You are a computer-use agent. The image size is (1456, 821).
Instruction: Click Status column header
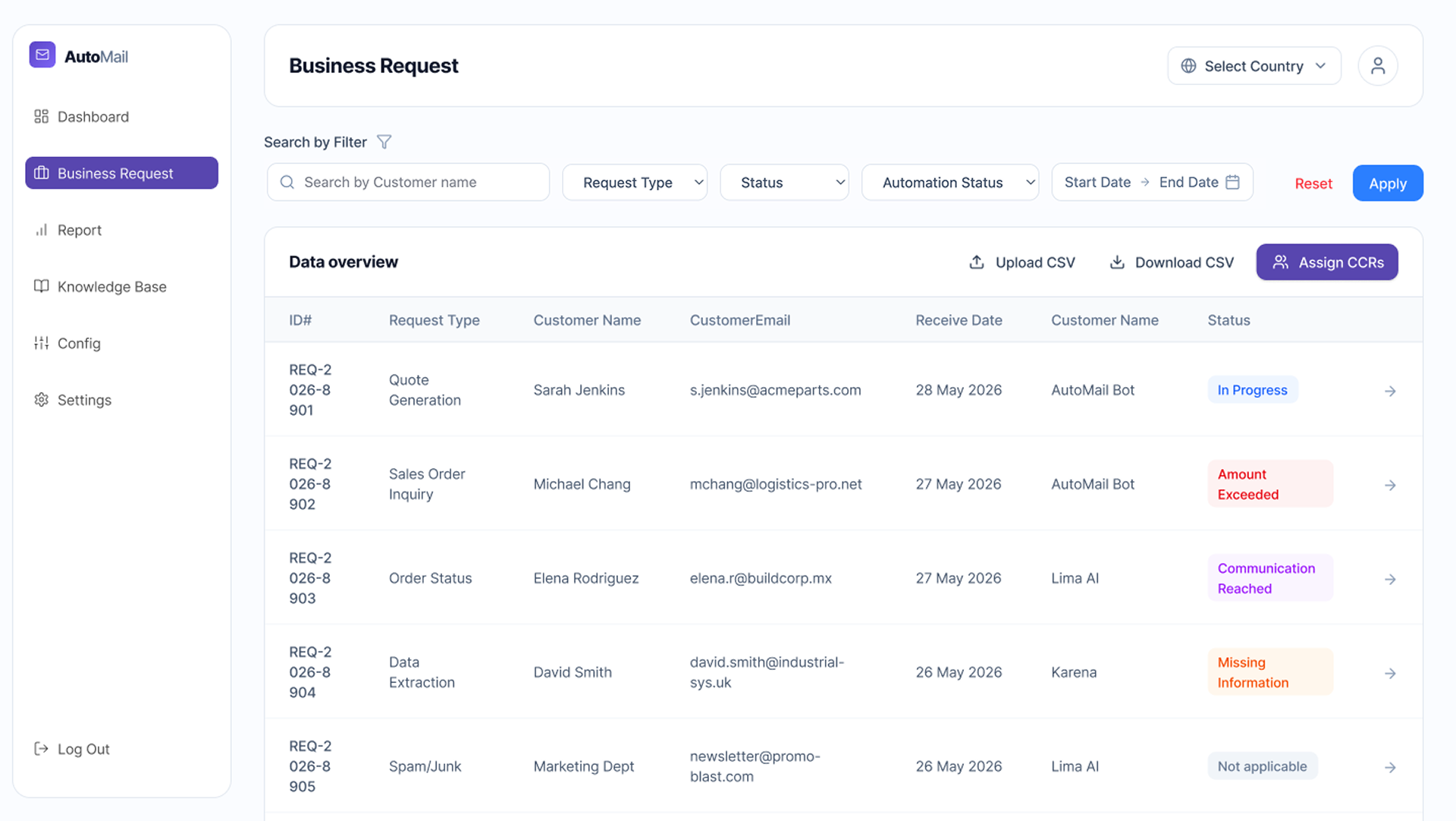pos(1228,320)
